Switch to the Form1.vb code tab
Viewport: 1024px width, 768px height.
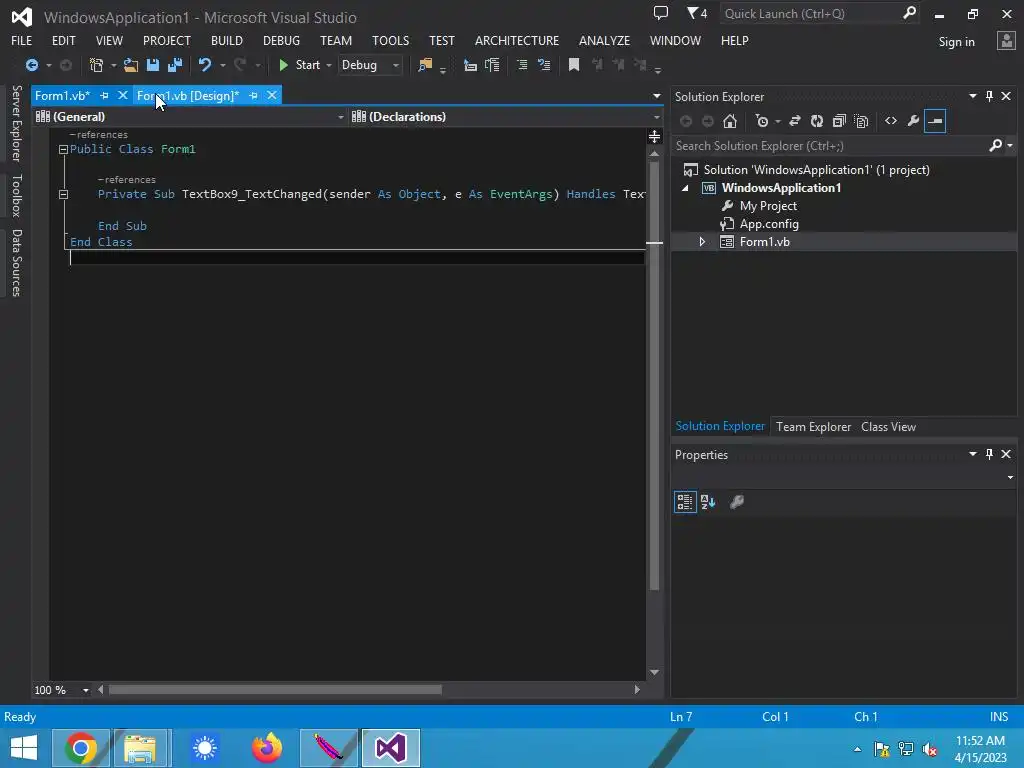click(62, 95)
